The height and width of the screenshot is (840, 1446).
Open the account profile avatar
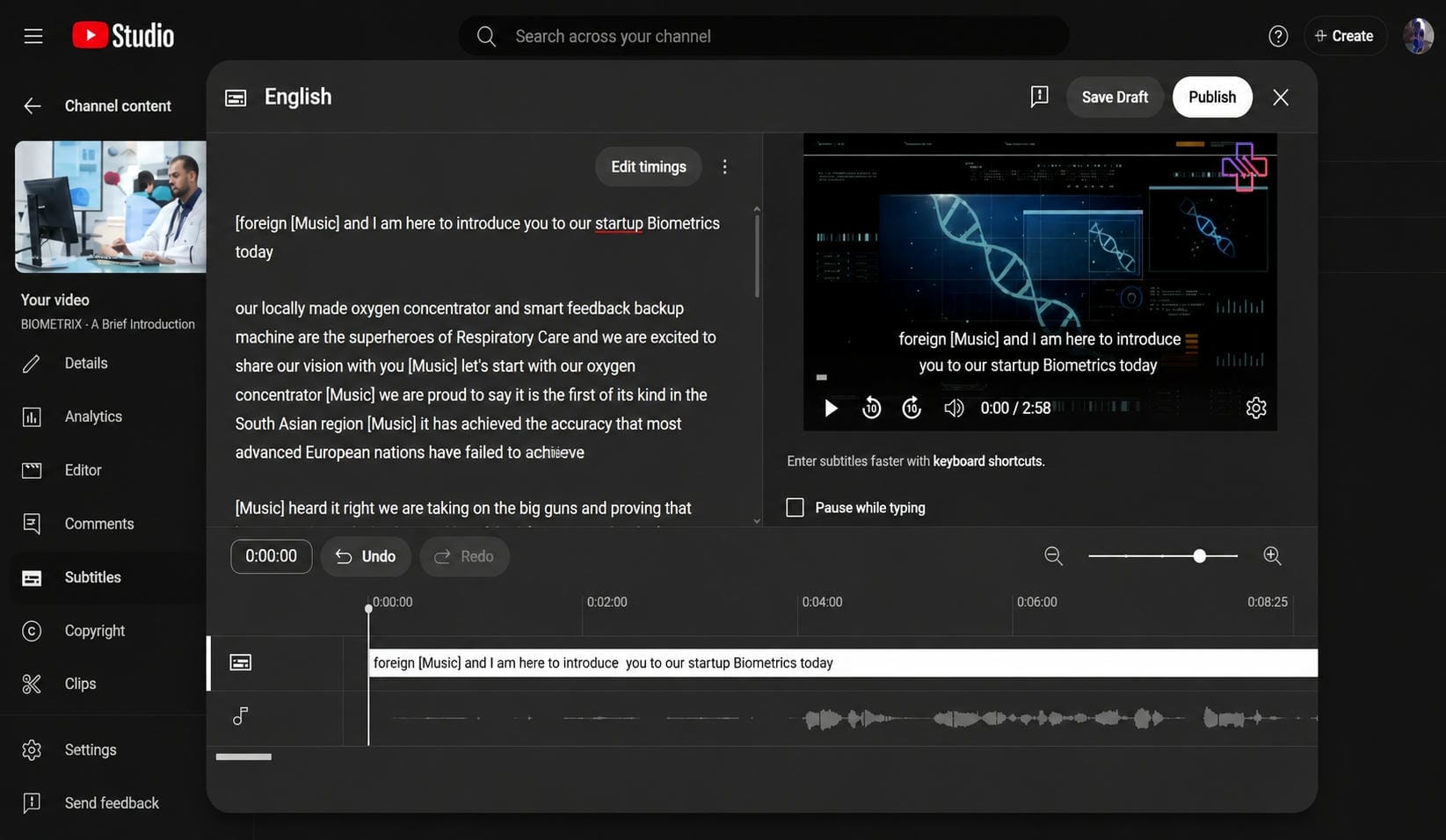1418,36
